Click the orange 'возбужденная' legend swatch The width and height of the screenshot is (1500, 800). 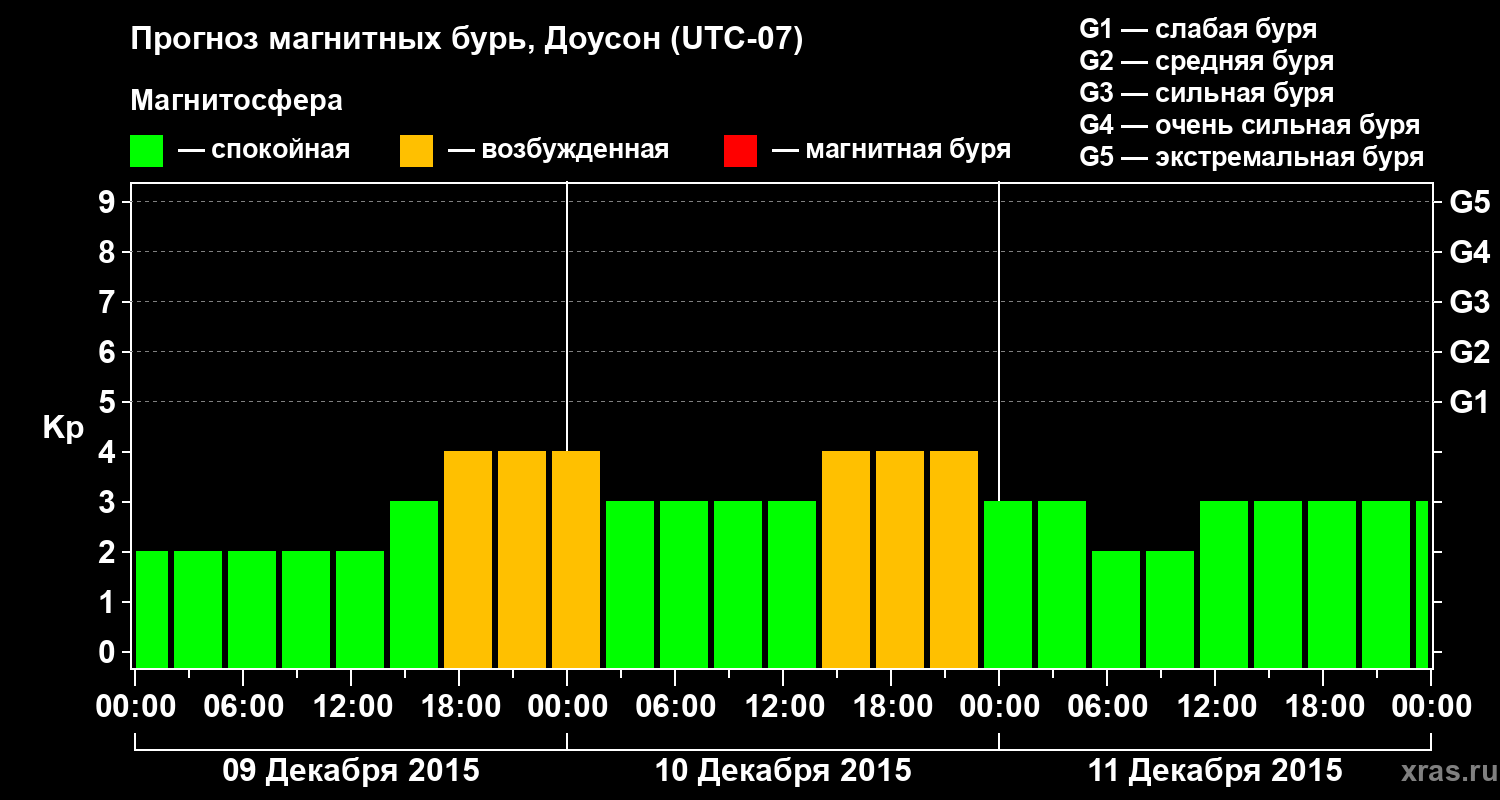coord(416,151)
